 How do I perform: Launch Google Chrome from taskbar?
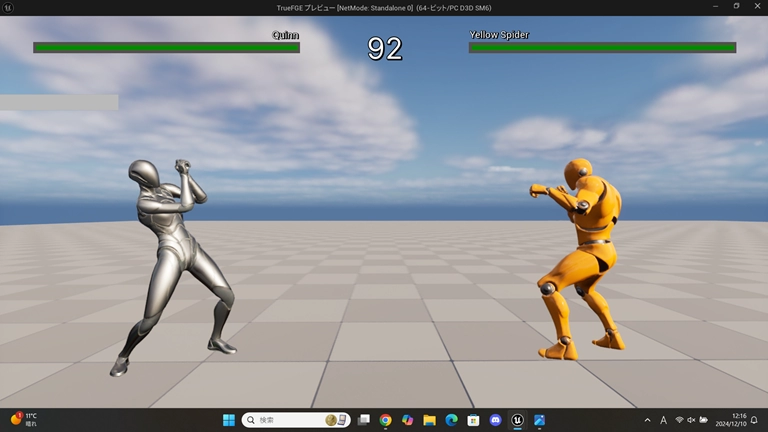click(x=385, y=420)
